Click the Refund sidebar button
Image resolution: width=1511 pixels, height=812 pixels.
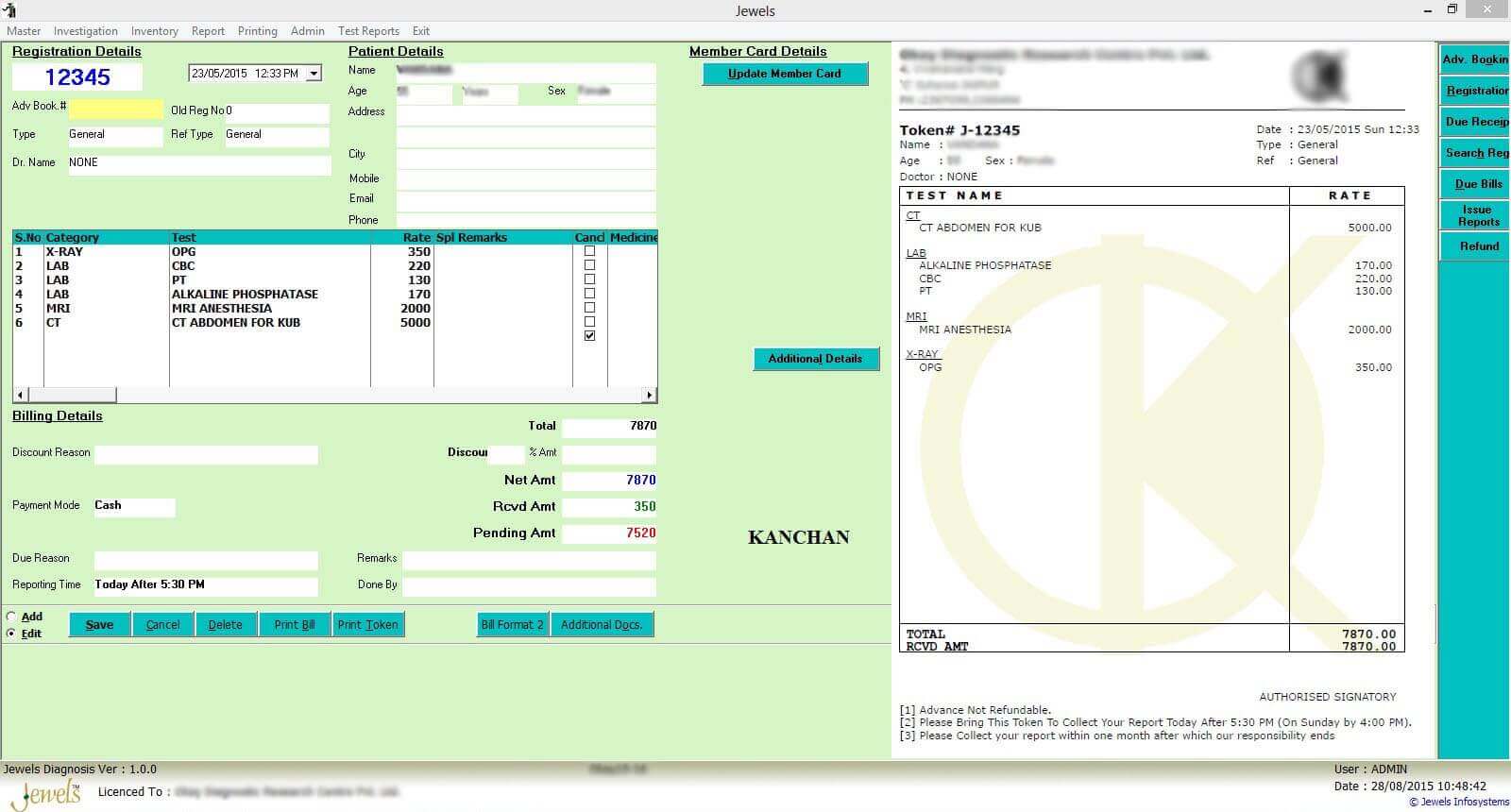pos(1477,246)
